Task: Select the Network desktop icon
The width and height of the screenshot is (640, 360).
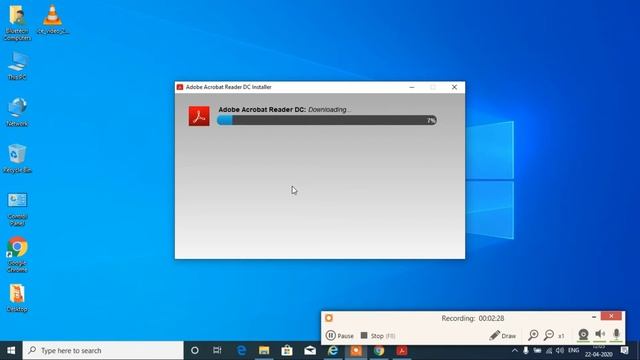Action: [17, 112]
